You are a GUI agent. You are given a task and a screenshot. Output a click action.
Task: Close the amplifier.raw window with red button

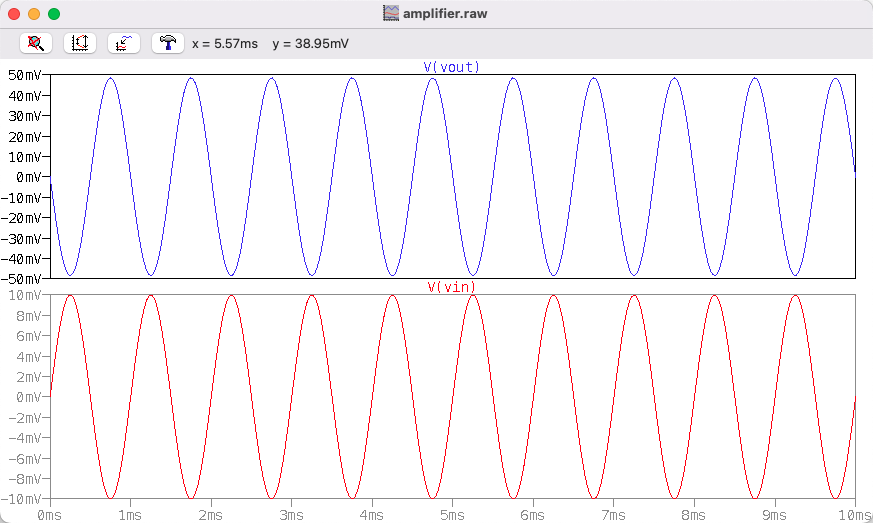[14, 14]
